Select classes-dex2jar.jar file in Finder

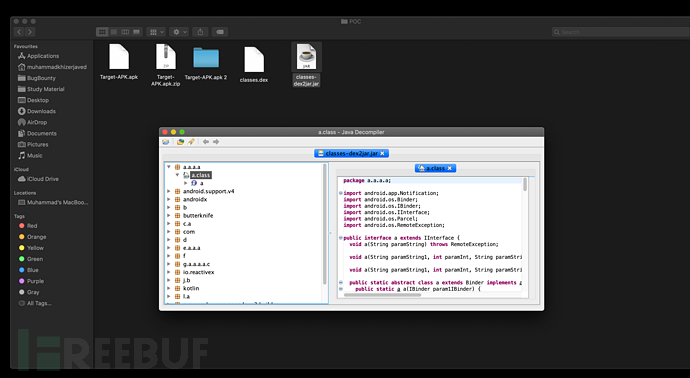click(306, 65)
